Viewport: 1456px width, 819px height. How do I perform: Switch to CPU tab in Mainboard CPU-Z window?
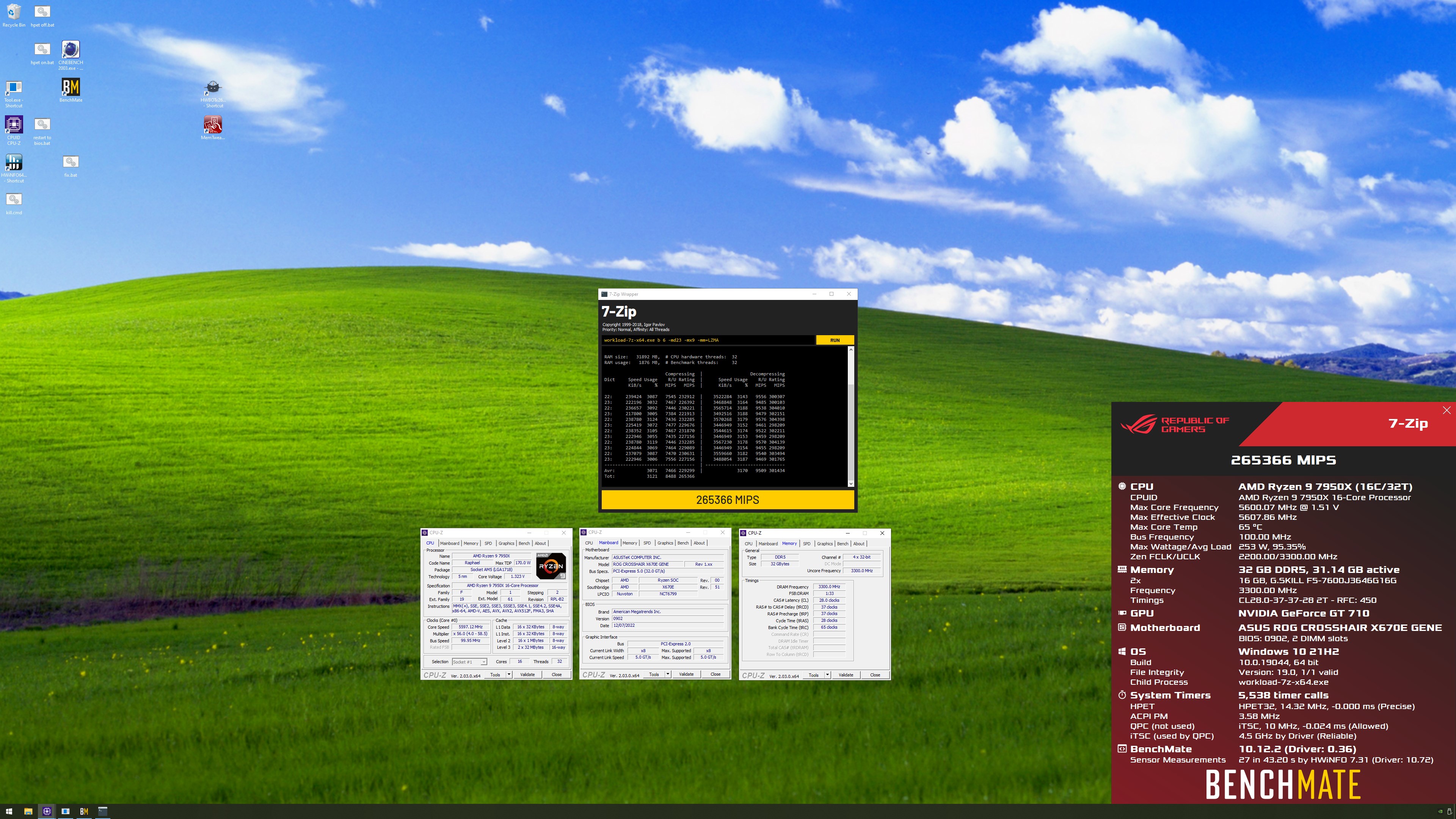point(589,543)
